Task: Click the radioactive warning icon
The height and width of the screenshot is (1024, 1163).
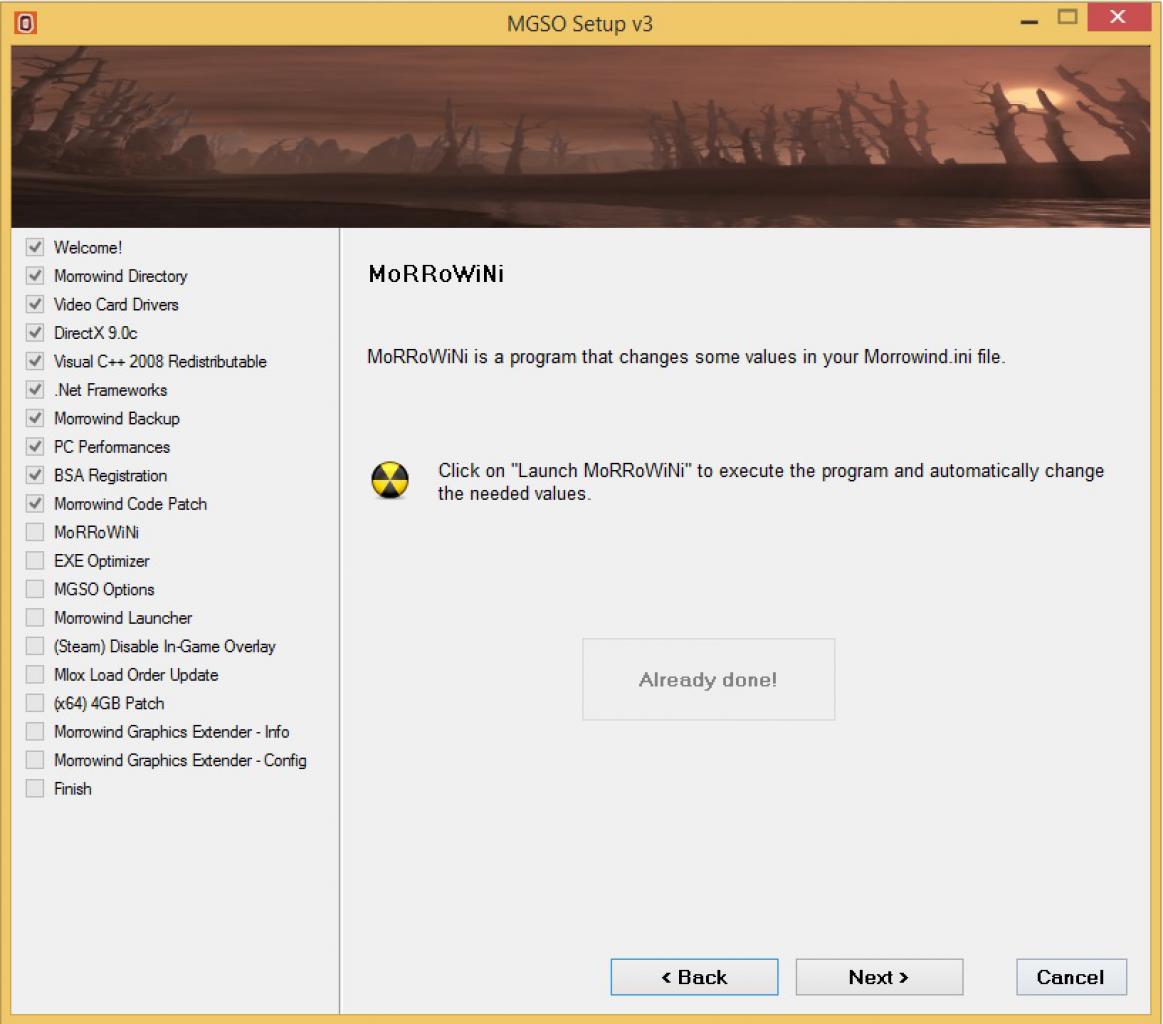Action: tap(390, 480)
